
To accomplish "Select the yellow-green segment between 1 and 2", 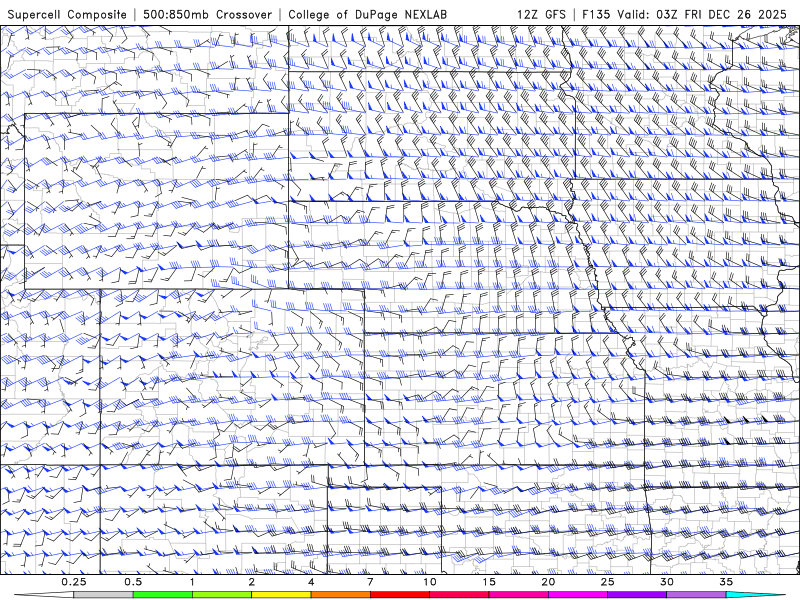I will [x=221, y=595].
